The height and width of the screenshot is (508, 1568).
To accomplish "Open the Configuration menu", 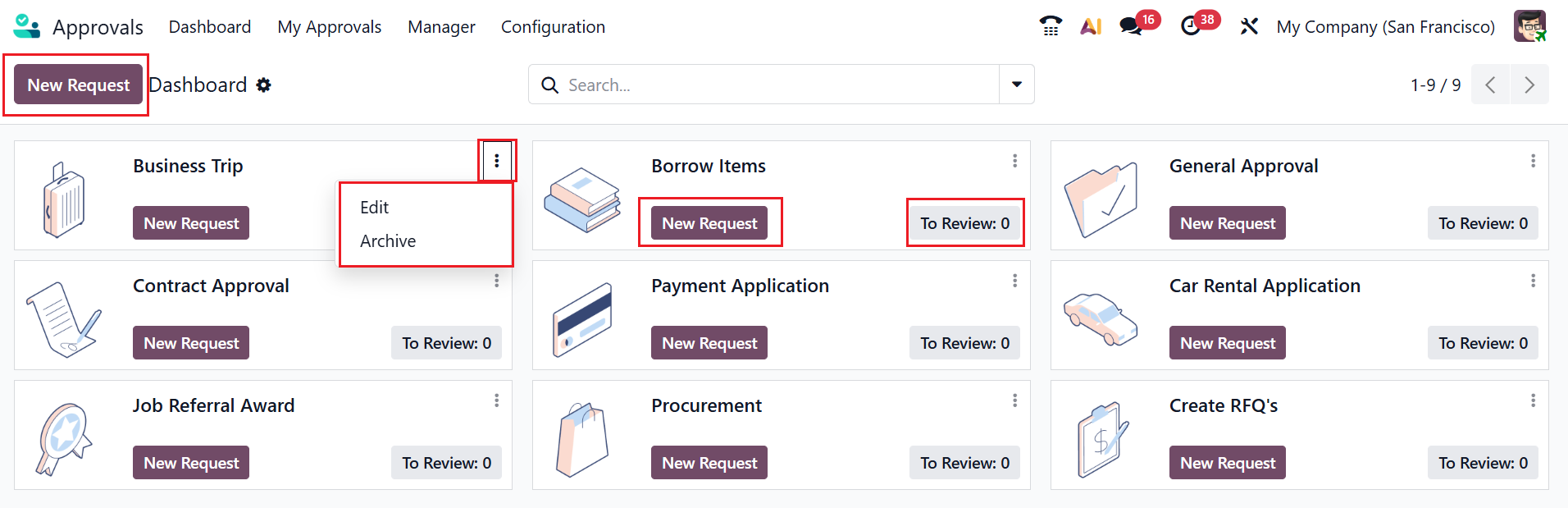I will point(553,27).
